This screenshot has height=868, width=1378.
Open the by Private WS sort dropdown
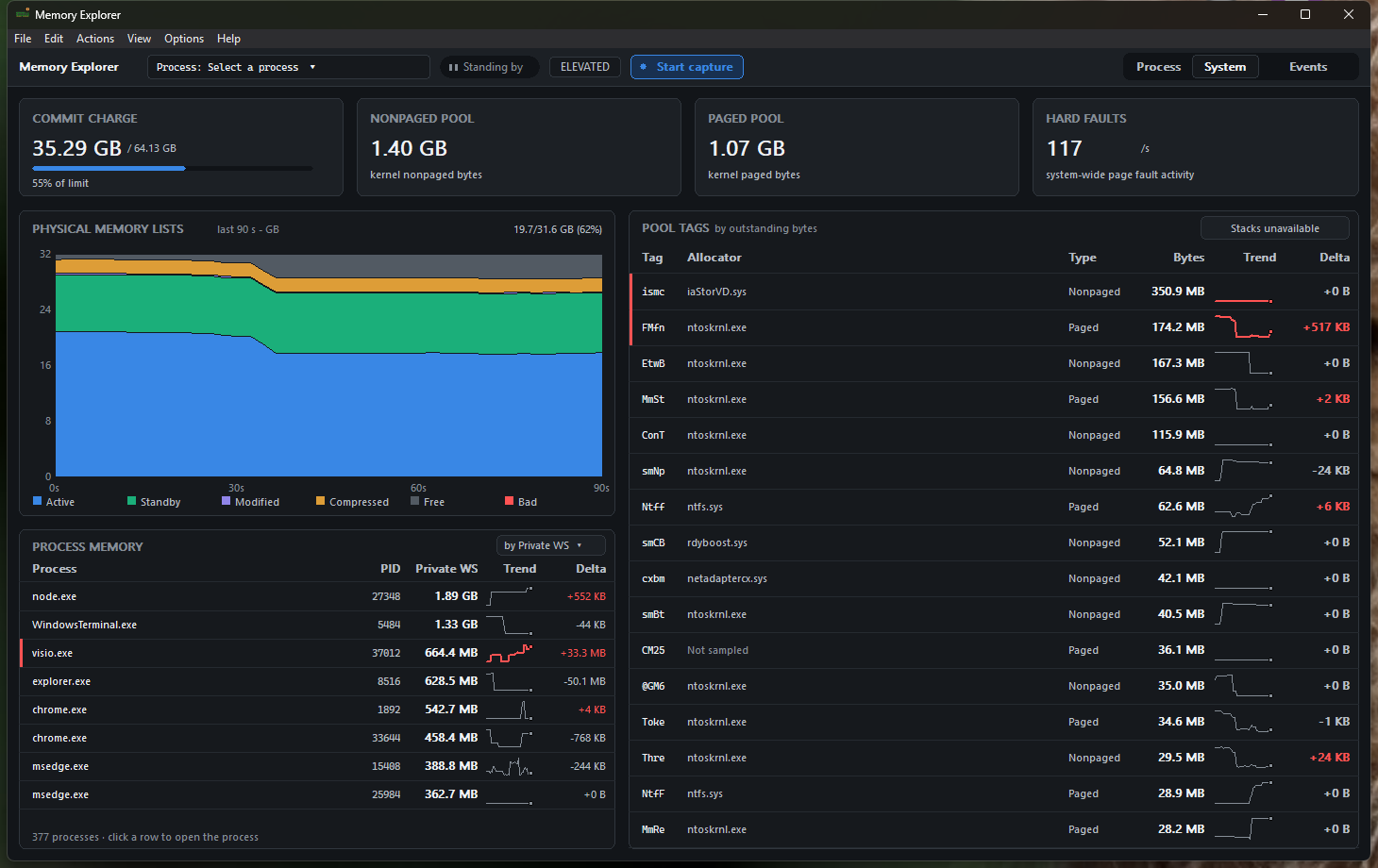(550, 545)
